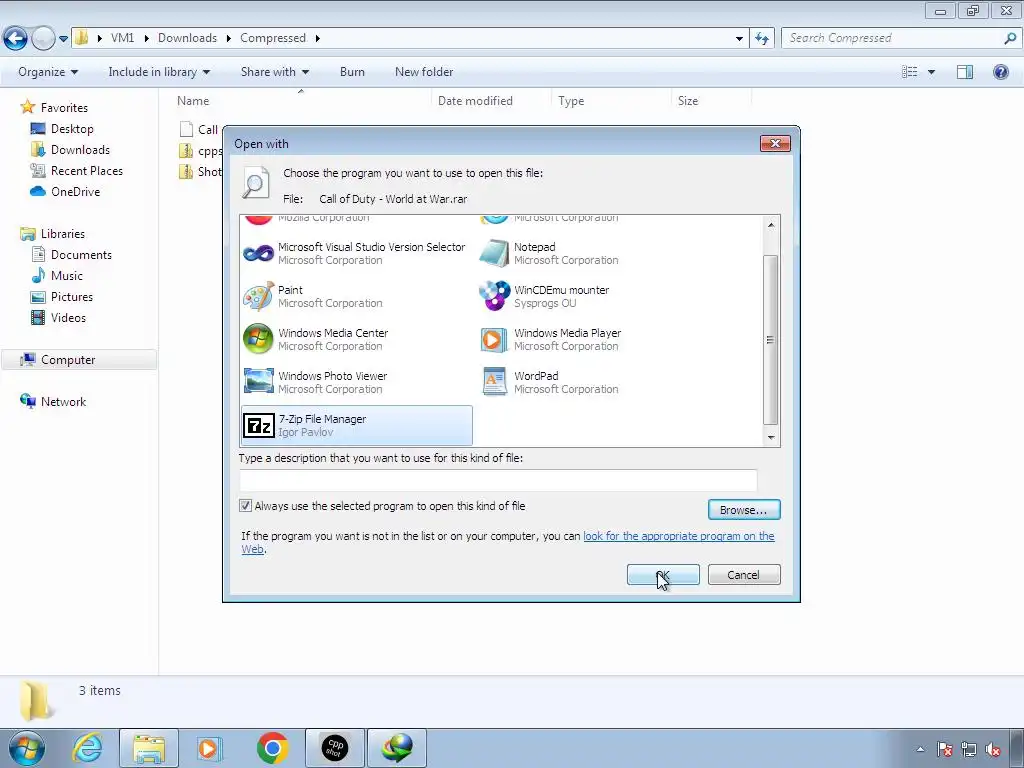Screen dimensions: 1024x768
Task: Expand arrow after Compressed in address bar
Action: pos(317,39)
